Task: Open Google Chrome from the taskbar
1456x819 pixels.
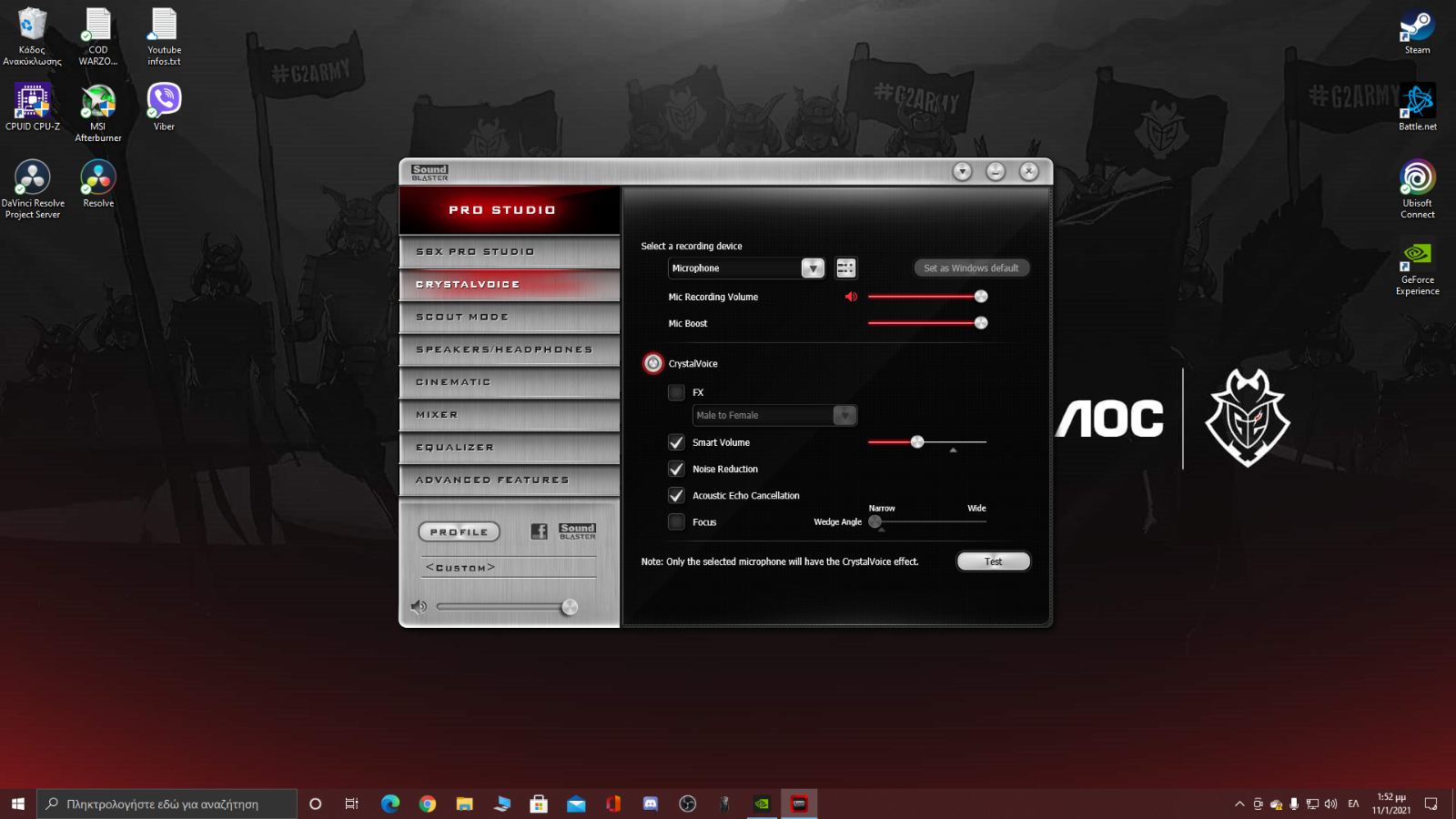Action: pos(428,804)
